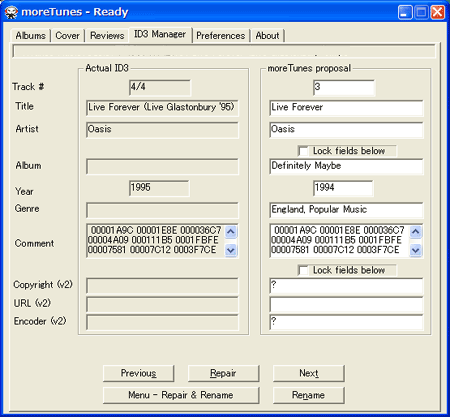Click Actual ID3 title 'Live Forever (Live Glastonbury '95)'
Screen dimensions: 450x417
162,108
